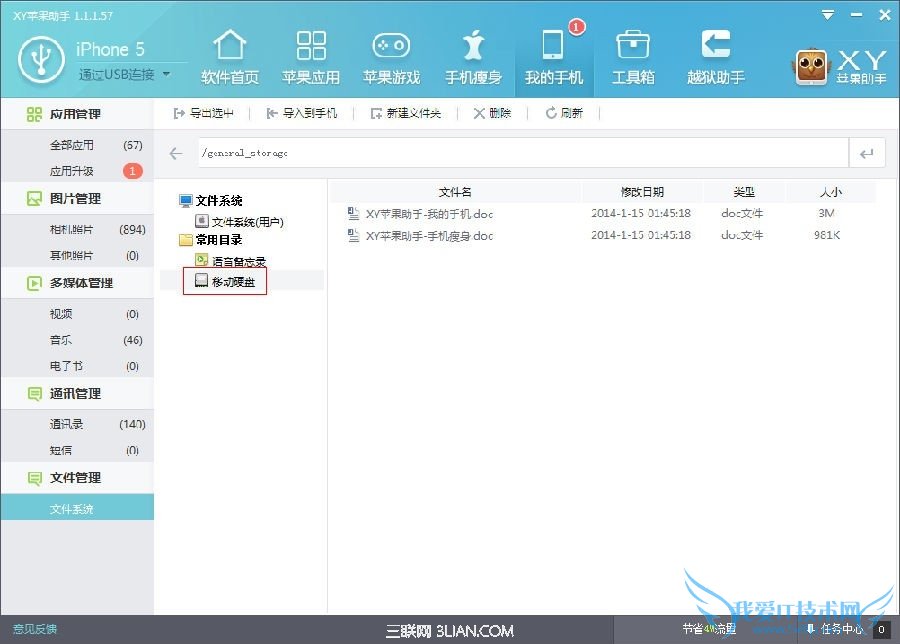Select 文件系统(用户) tree node

(x=239, y=221)
